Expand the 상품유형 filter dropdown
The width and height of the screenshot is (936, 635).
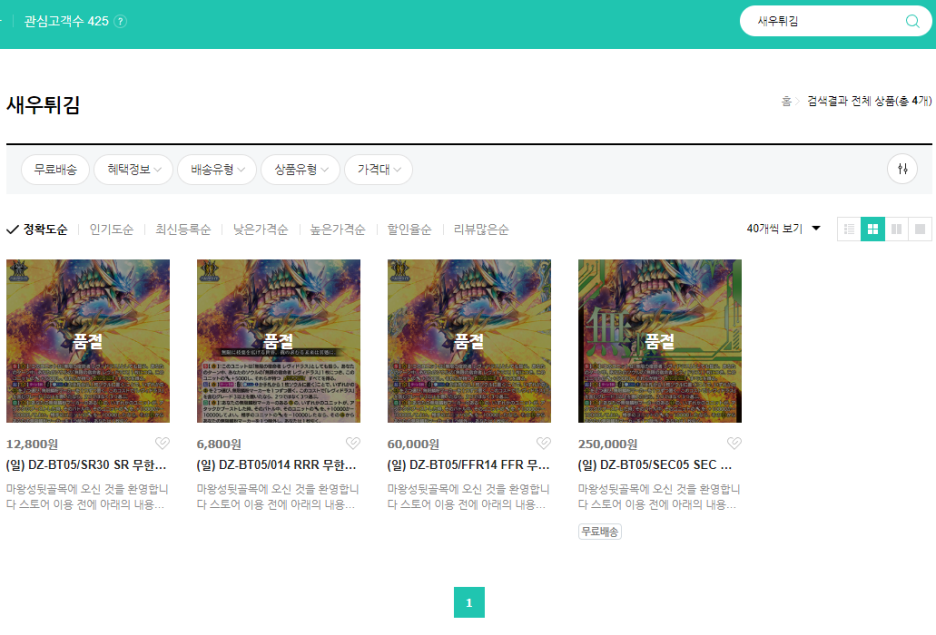tap(301, 169)
